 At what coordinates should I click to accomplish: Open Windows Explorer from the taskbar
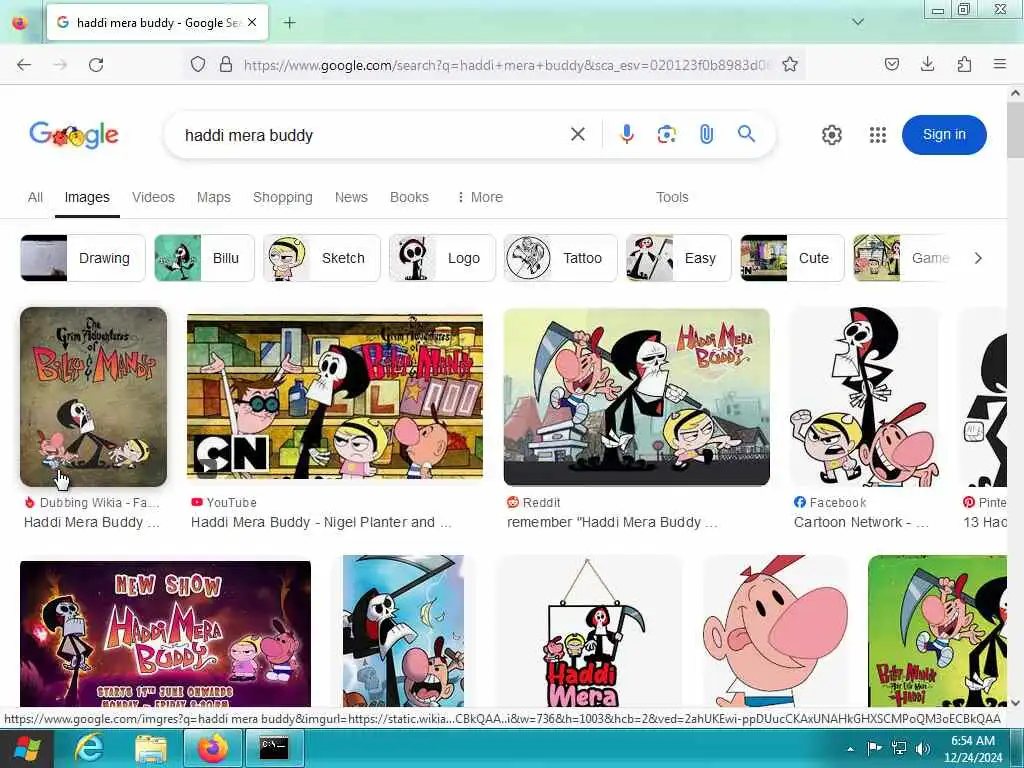pos(150,748)
